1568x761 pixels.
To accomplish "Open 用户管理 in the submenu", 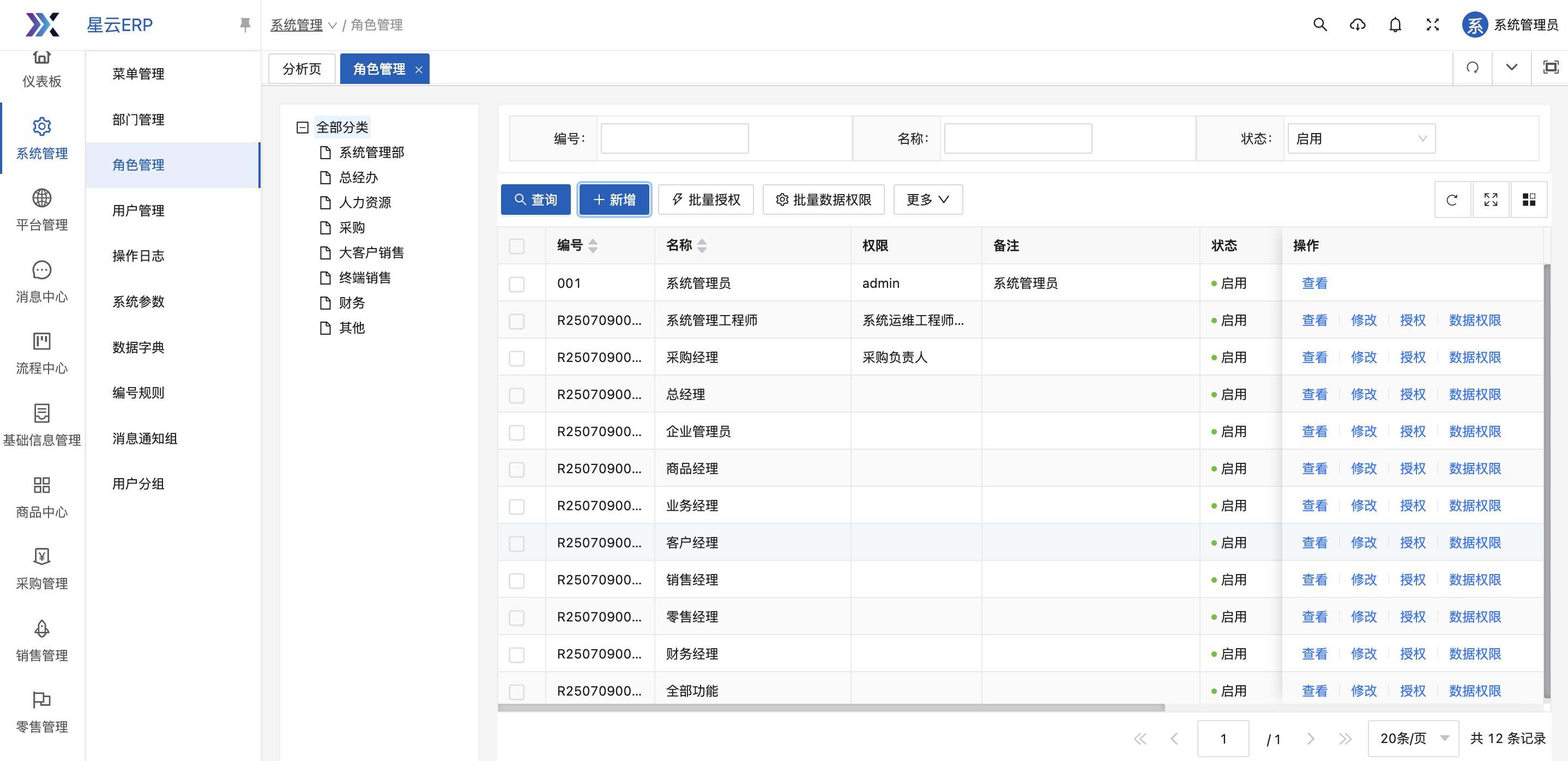I will [138, 210].
